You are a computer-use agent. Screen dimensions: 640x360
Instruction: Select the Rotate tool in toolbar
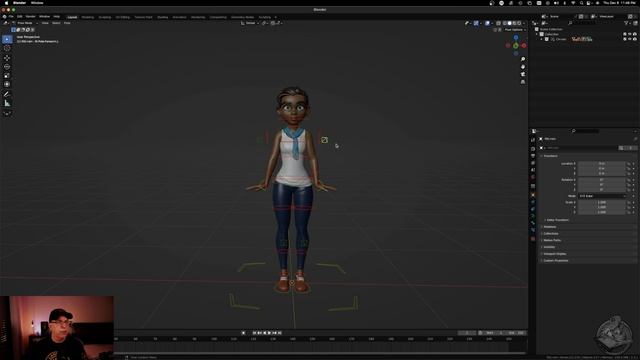click(x=7, y=67)
